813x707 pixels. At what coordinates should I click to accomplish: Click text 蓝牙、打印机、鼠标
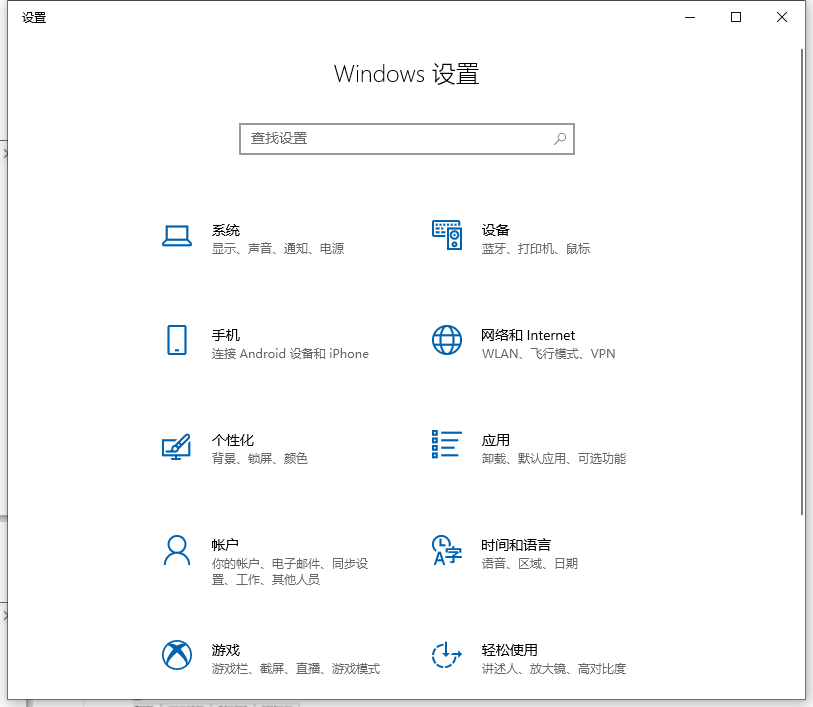tap(536, 249)
